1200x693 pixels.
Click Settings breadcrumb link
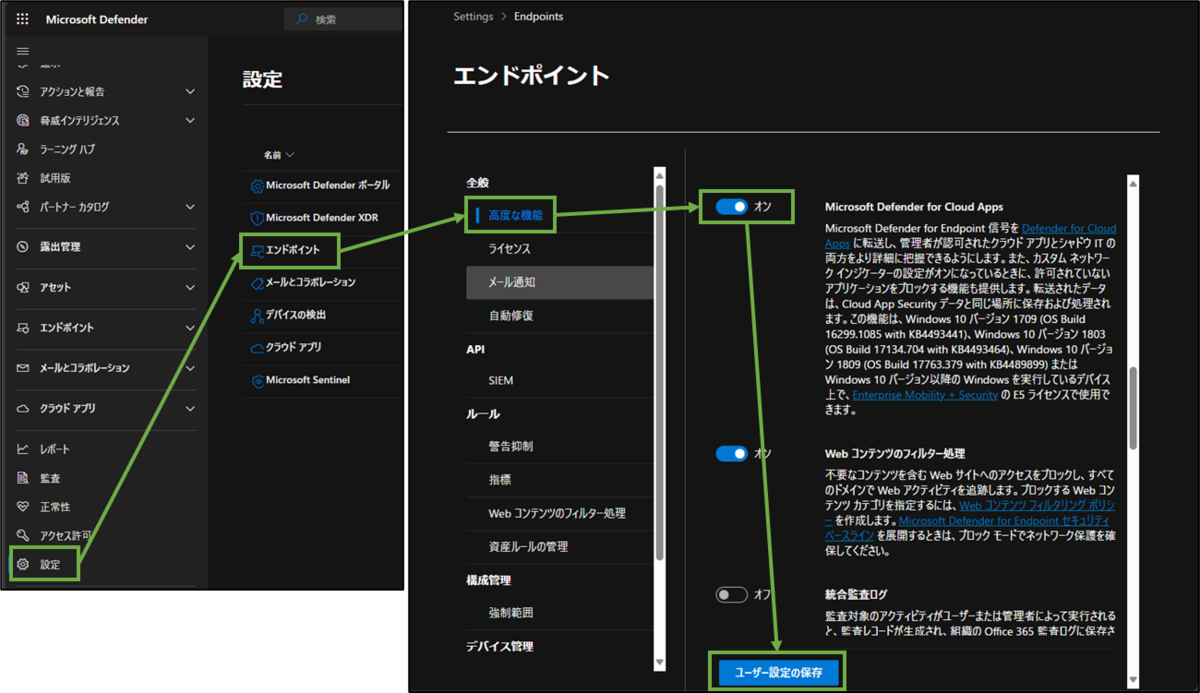pos(473,16)
